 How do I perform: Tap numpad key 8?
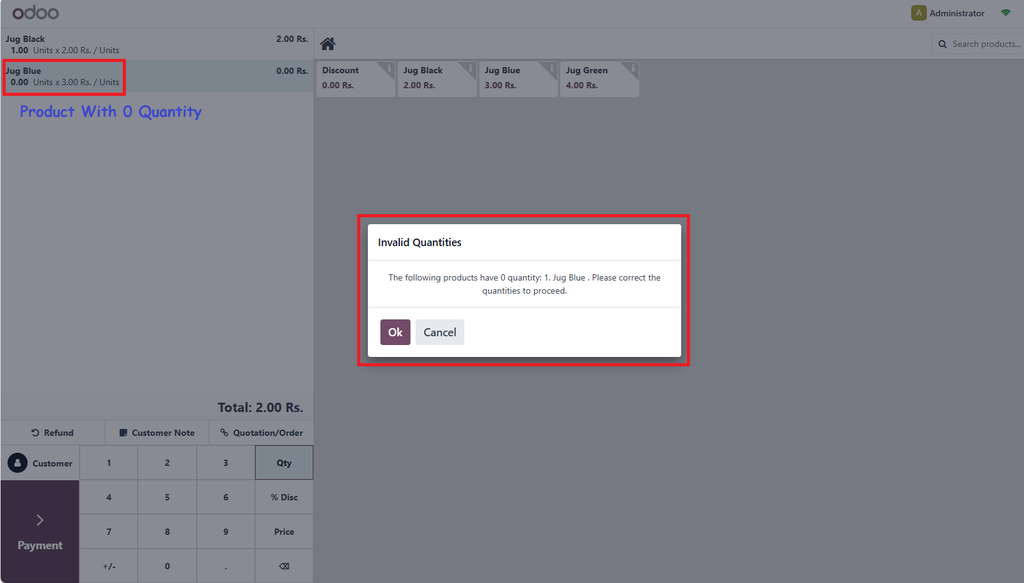167,531
